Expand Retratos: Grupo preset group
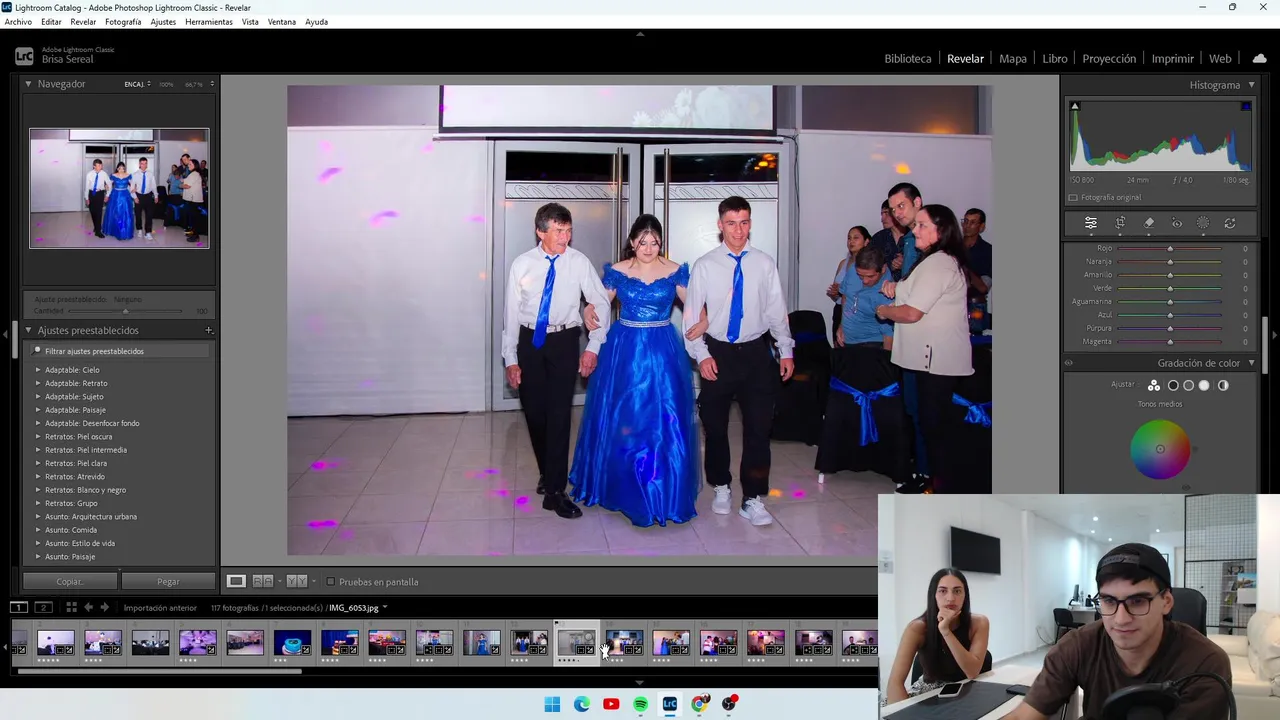The height and width of the screenshot is (720, 1280). tap(38, 503)
